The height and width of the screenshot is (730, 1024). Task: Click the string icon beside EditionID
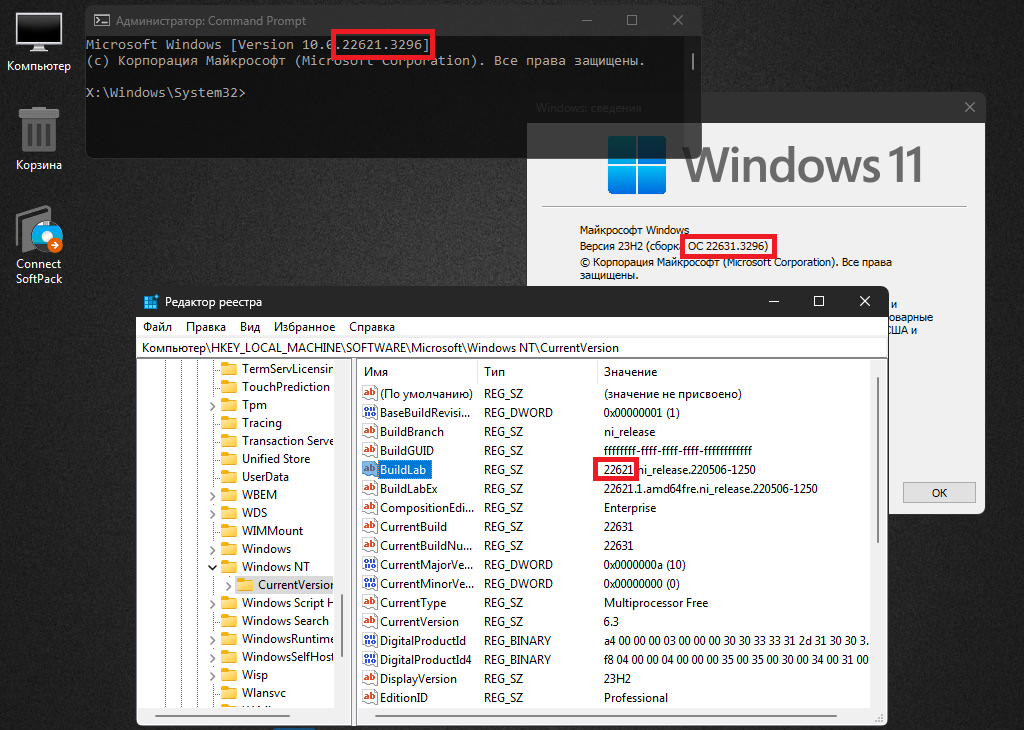point(370,697)
